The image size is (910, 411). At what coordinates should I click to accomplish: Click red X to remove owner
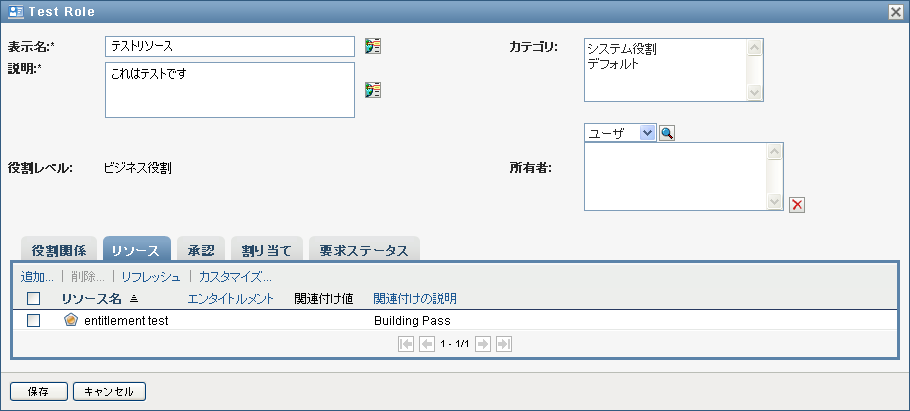[797, 205]
